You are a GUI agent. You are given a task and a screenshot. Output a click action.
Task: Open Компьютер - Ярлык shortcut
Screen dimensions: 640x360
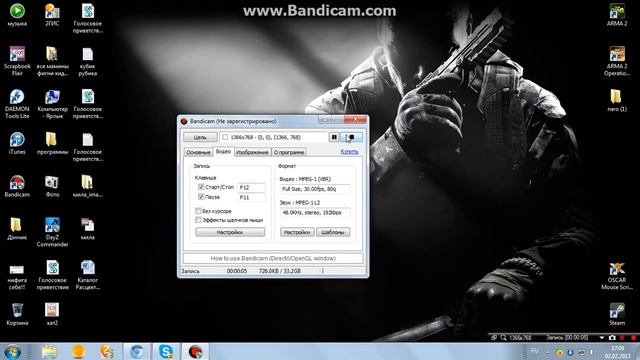[52, 104]
